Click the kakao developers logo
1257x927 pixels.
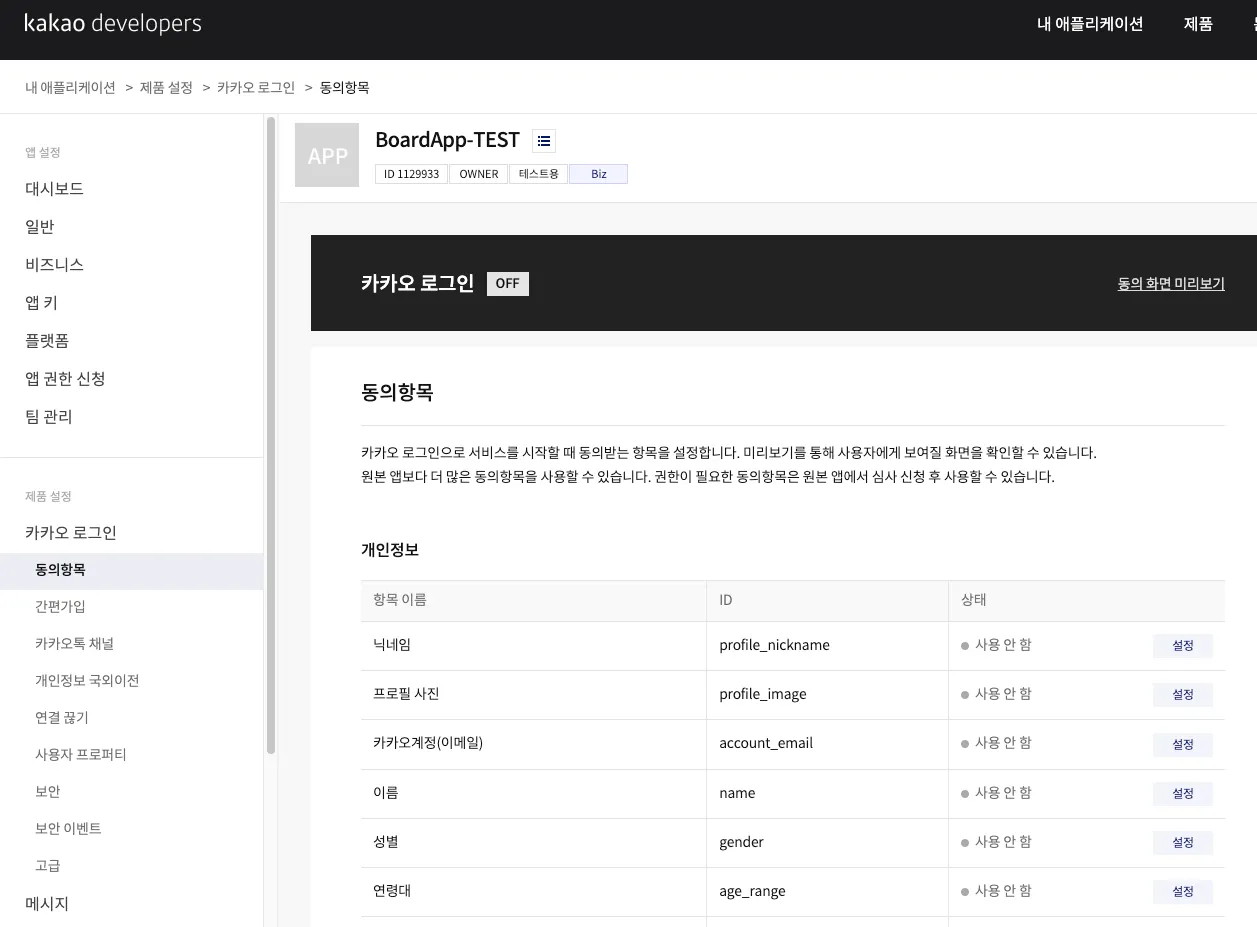[x=113, y=23]
